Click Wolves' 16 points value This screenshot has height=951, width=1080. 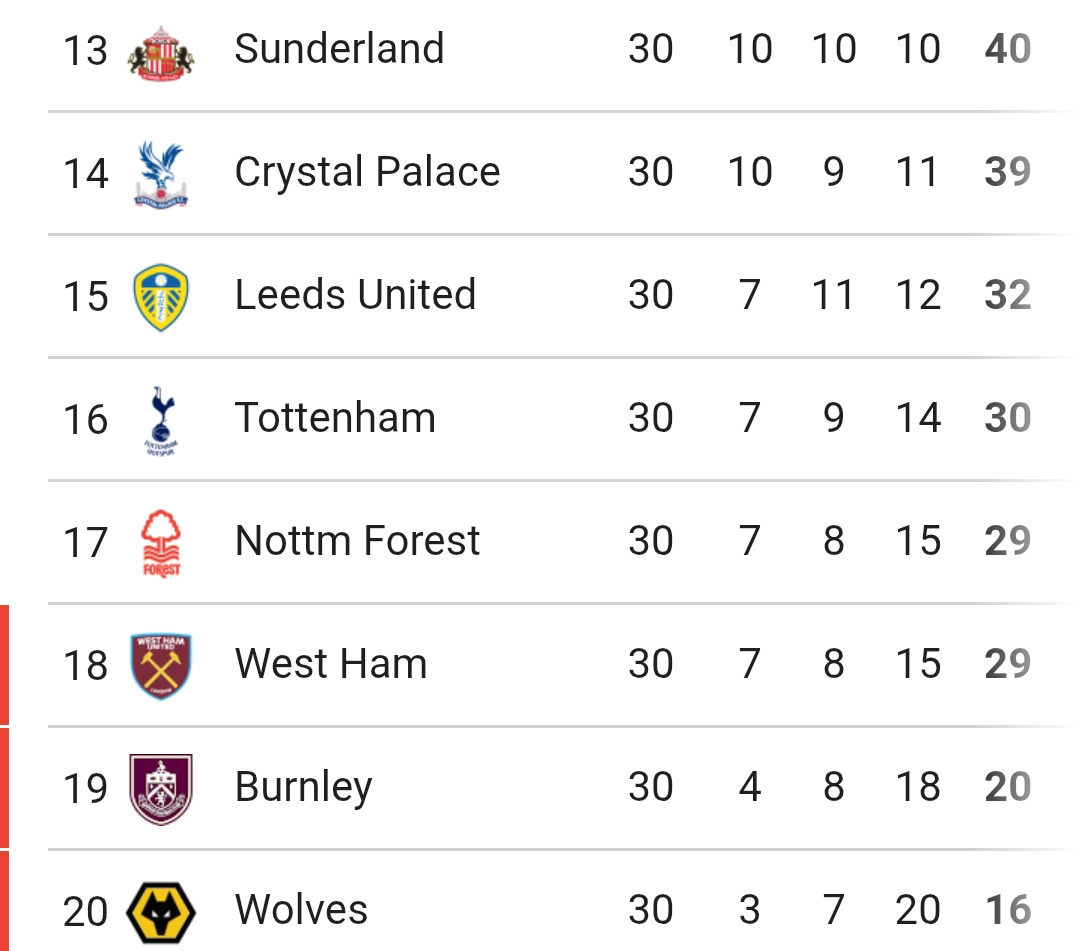pyautogui.click(x=1008, y=910)
